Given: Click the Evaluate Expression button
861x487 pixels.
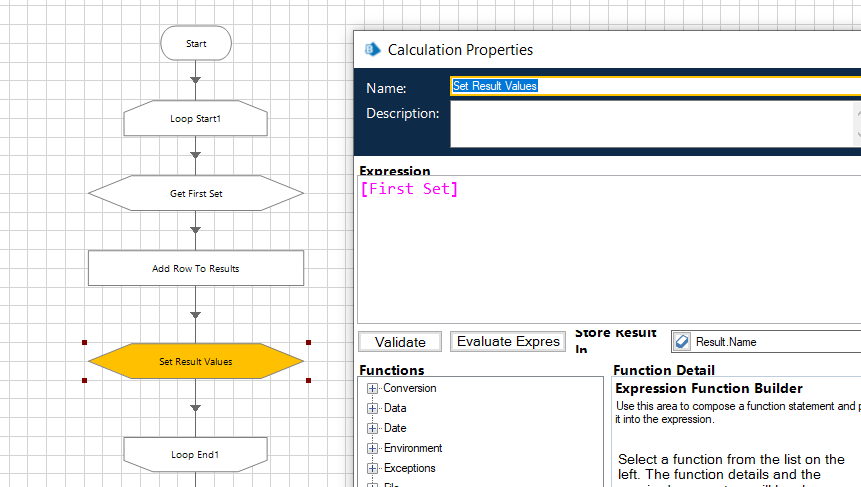Looking at the screenshot, I should (x=508, y=342).
